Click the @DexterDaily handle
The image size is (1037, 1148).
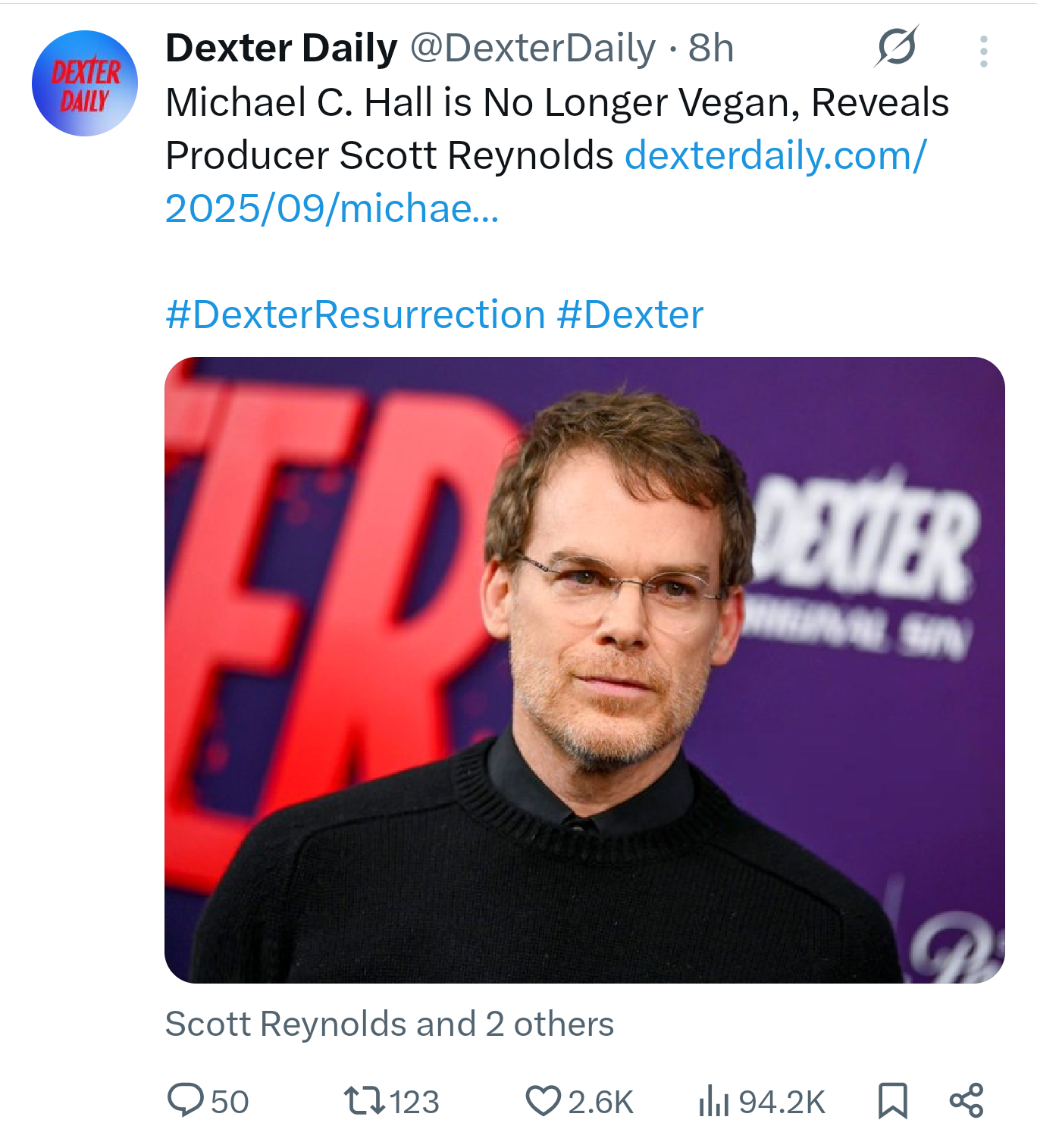pyautogui.click(x=533, y=48)
